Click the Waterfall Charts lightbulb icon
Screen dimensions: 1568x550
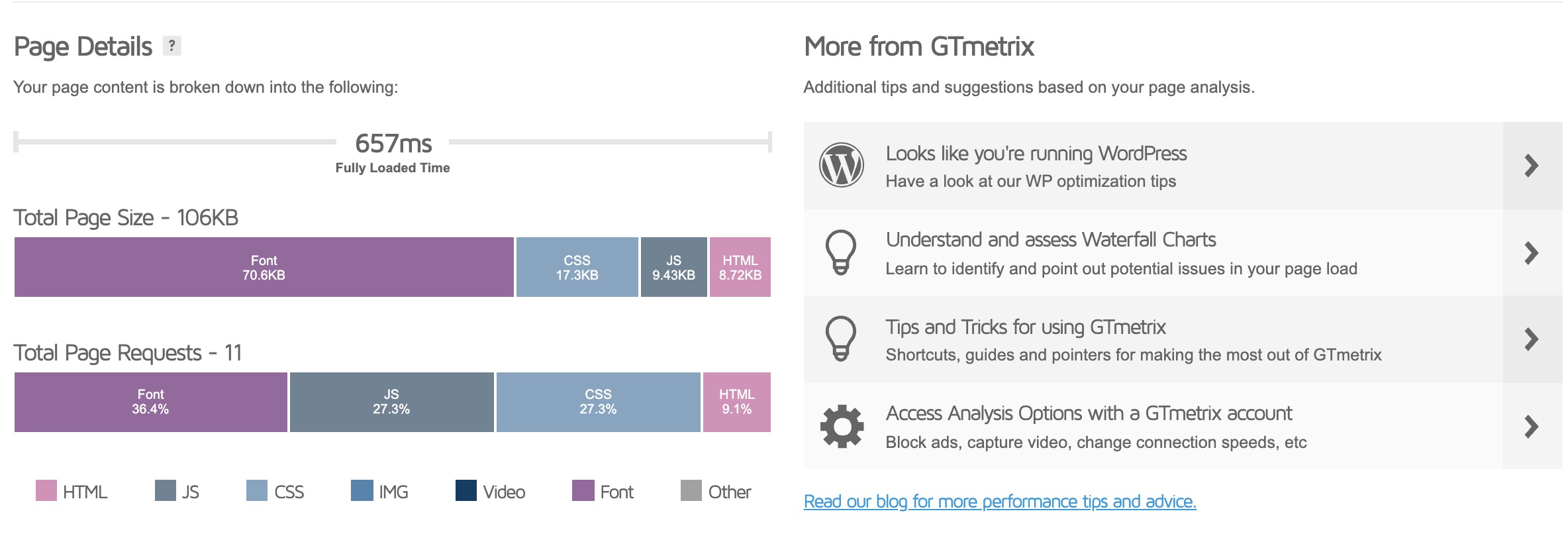click(841, 252)
